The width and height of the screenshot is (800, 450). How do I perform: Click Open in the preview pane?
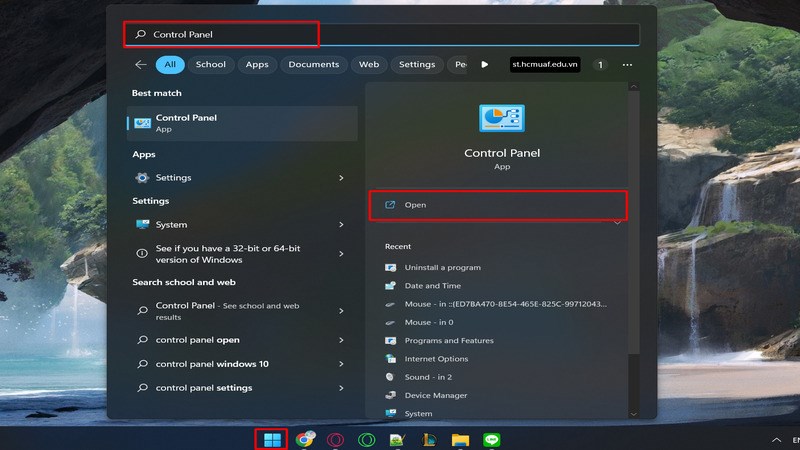[498, 205]
